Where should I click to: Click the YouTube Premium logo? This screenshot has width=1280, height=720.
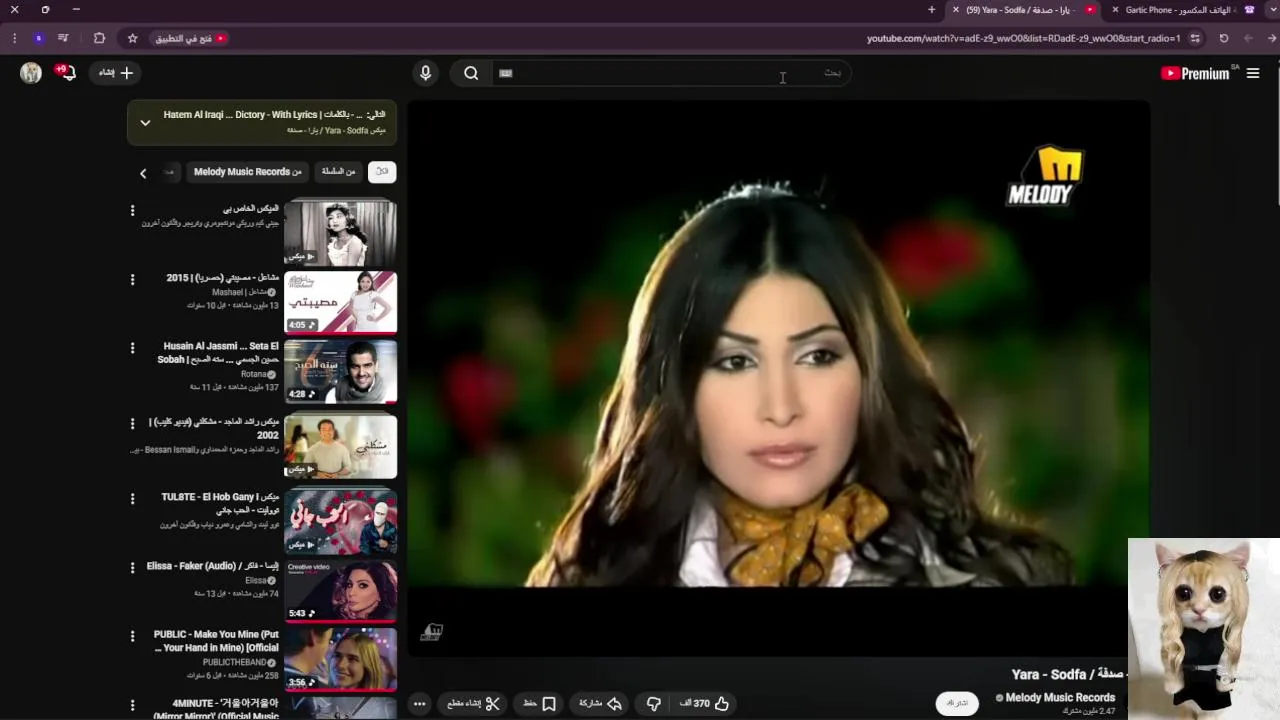1196,73
